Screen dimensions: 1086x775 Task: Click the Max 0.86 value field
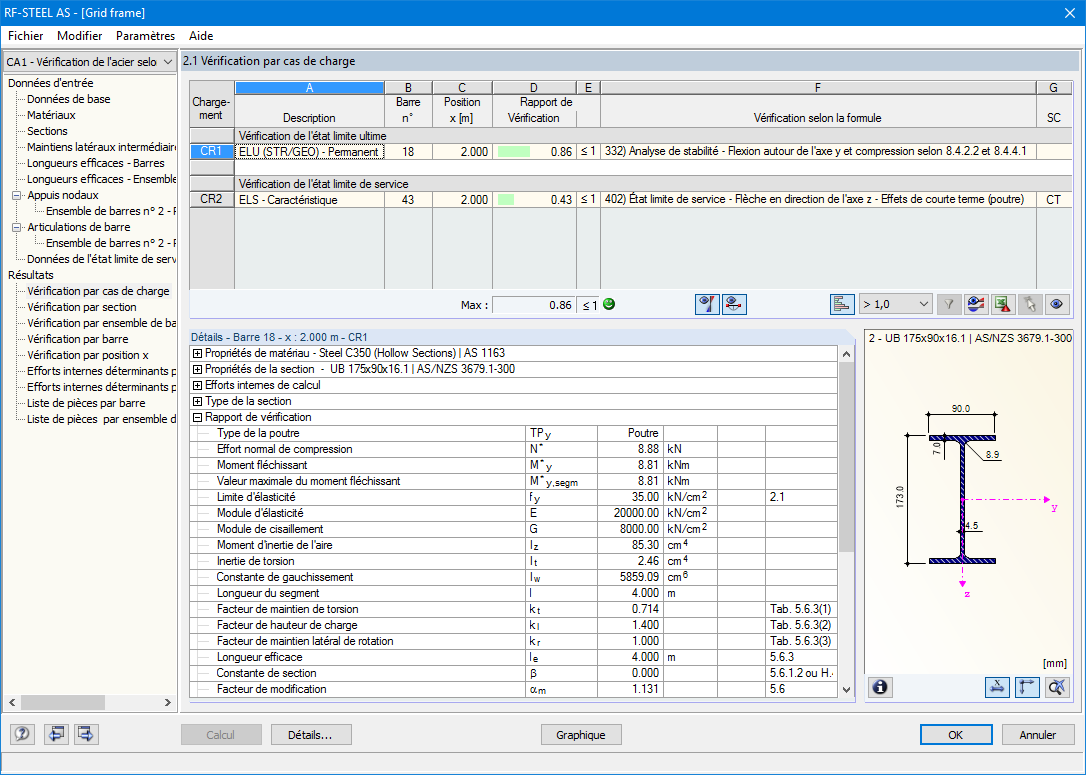click(533, 305)
